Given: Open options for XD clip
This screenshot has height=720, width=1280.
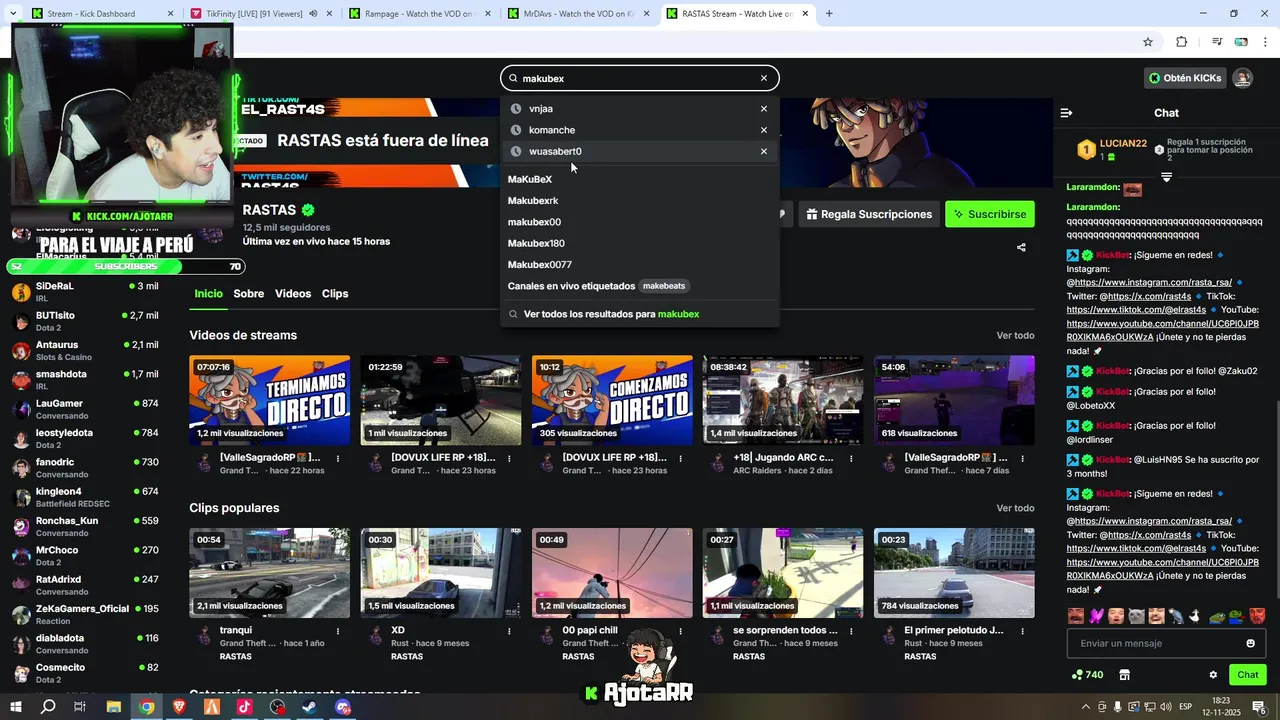Looking at the screenshot, I should coord(509,631).
